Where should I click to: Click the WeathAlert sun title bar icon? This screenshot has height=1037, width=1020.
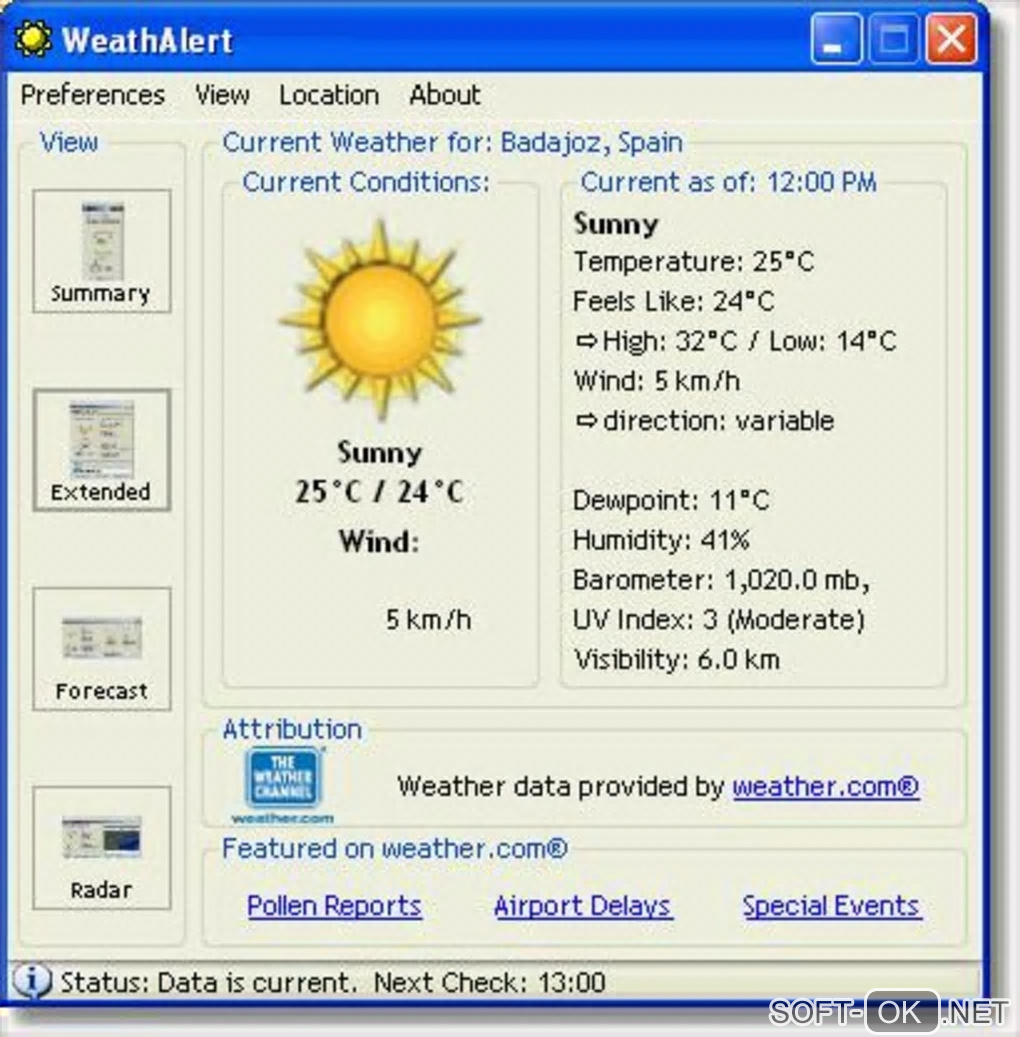(32, 39)
